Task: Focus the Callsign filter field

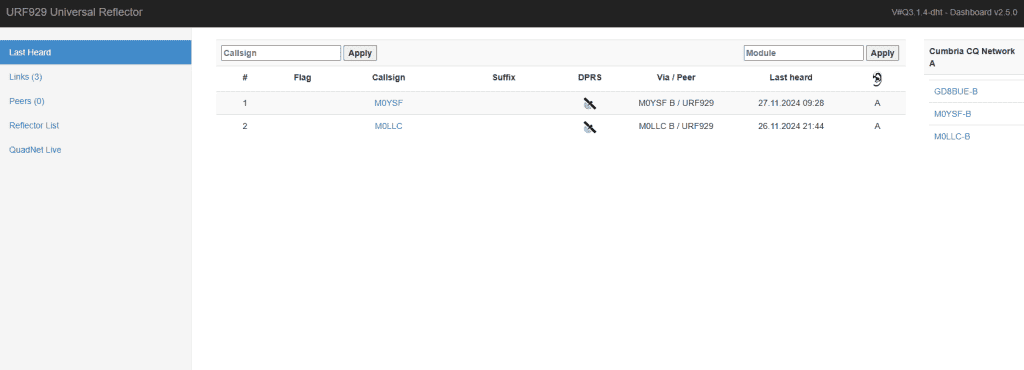Action: point(281,53)
